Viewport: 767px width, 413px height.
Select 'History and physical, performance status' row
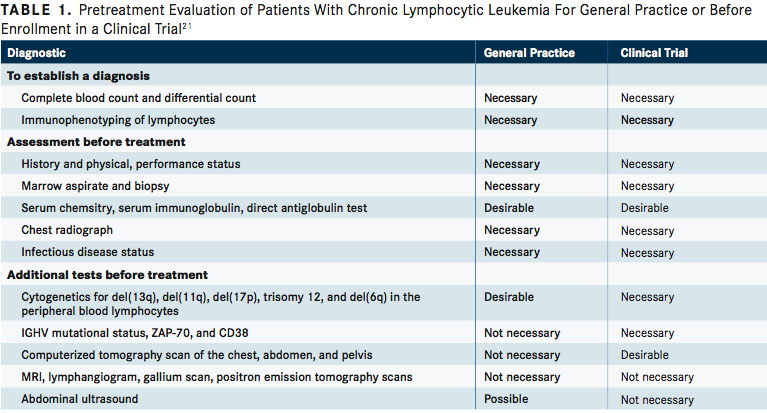pos(384,164)
